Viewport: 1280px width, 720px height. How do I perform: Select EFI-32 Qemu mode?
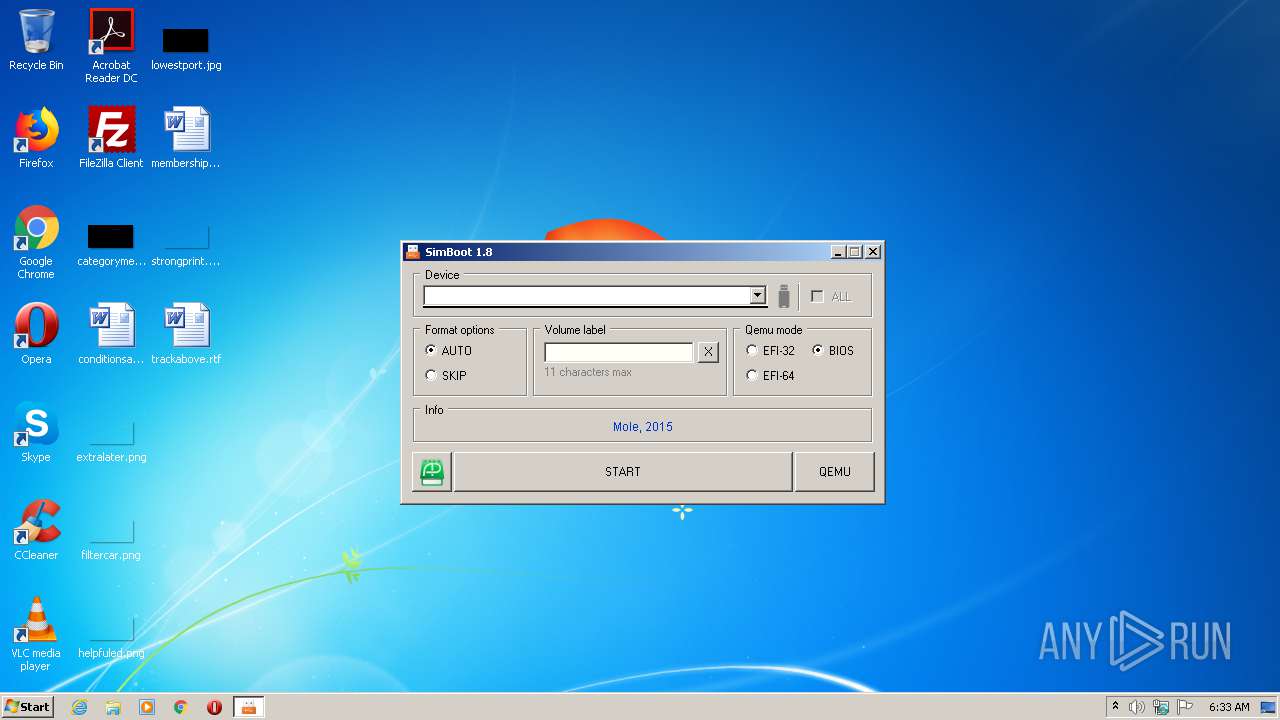770,351
